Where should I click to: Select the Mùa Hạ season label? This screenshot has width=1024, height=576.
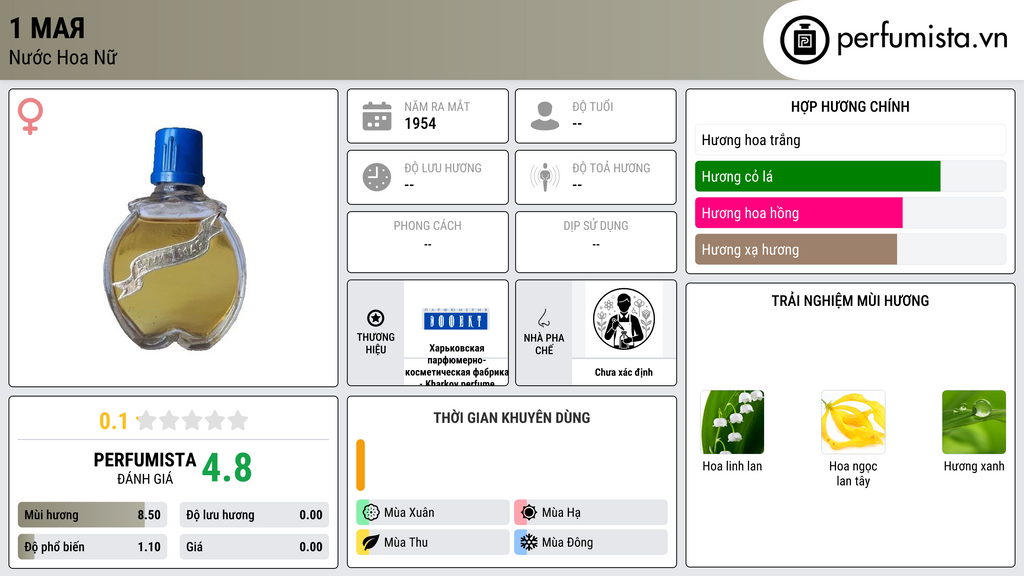pos(561,513)
